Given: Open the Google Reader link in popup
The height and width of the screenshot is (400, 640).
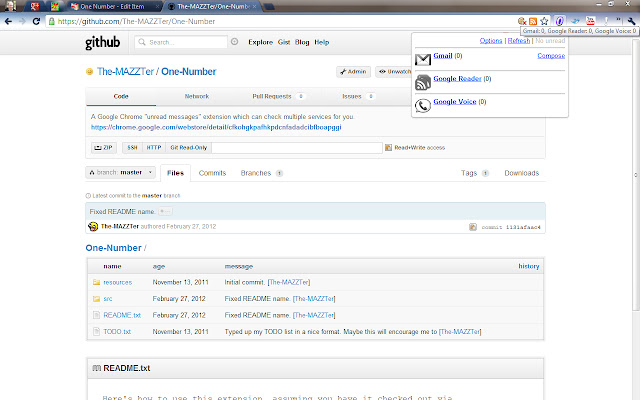Looking at the screenshot, I should pyautogui.click(x=458, y=78).
